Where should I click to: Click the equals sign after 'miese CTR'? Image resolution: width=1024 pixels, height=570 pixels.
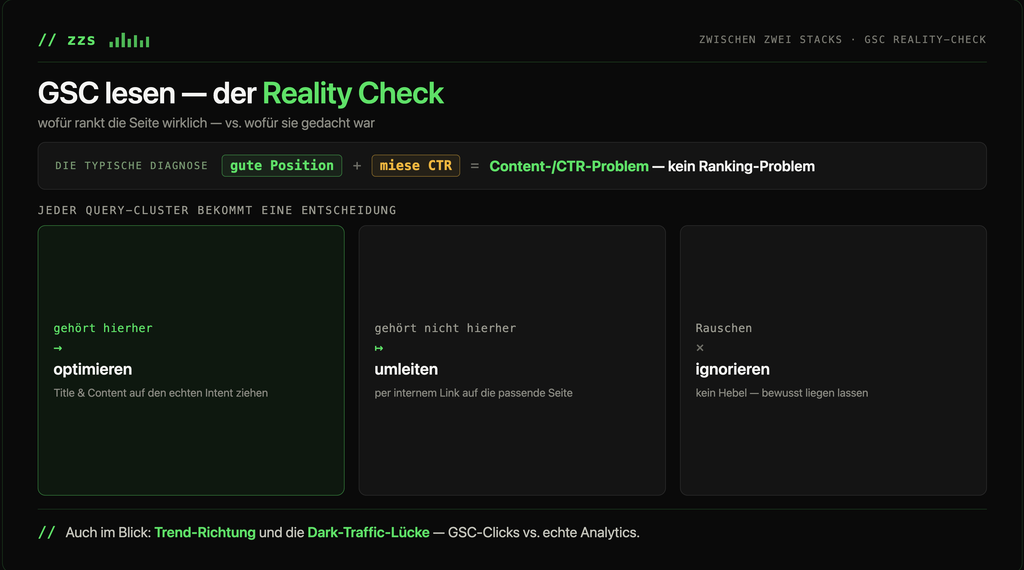click(475, 166)
